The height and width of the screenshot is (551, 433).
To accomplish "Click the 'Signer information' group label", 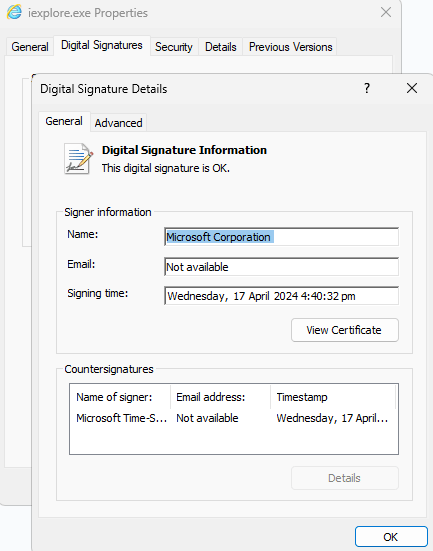I will pyautogui.click(x=108, y=212).
